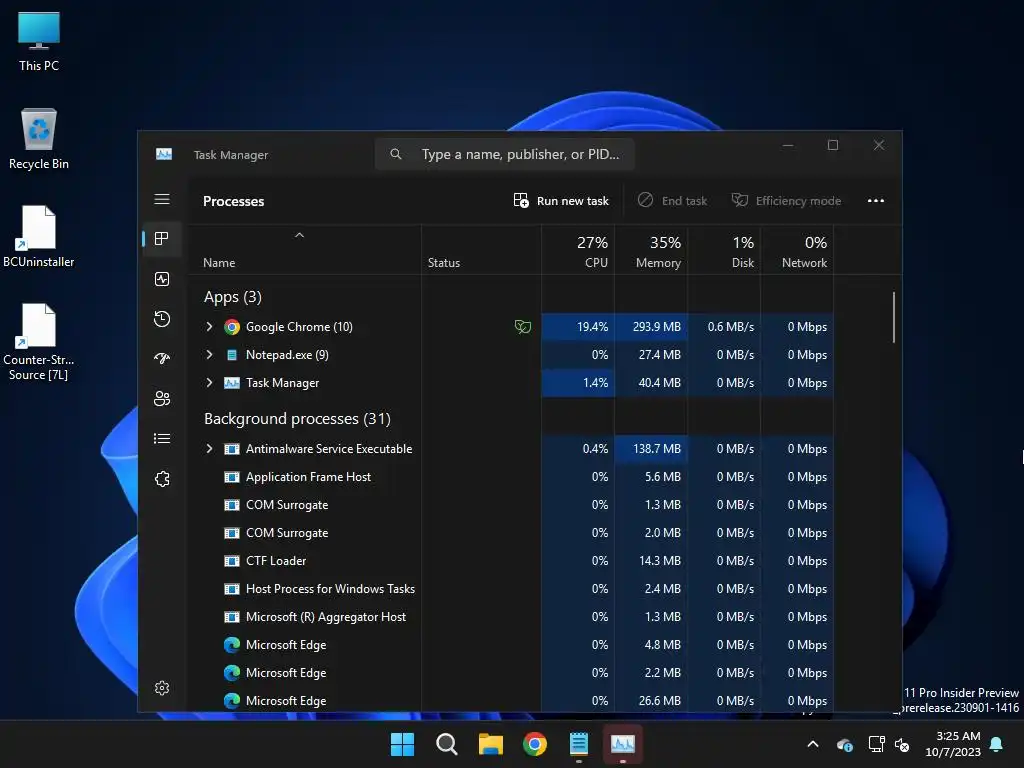1024x768 pixels.
Task: Click the green efficiency mode leaf on Chrome row
Action: [522, 327]
